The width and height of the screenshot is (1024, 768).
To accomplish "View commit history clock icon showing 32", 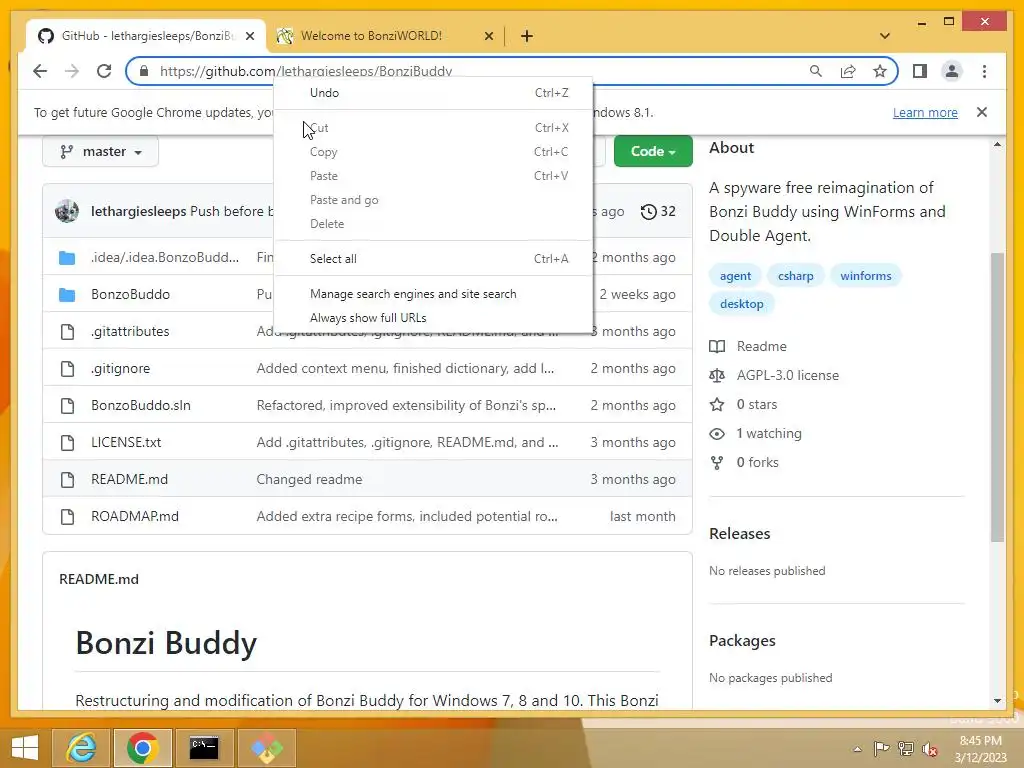I will tap(658, 211).
